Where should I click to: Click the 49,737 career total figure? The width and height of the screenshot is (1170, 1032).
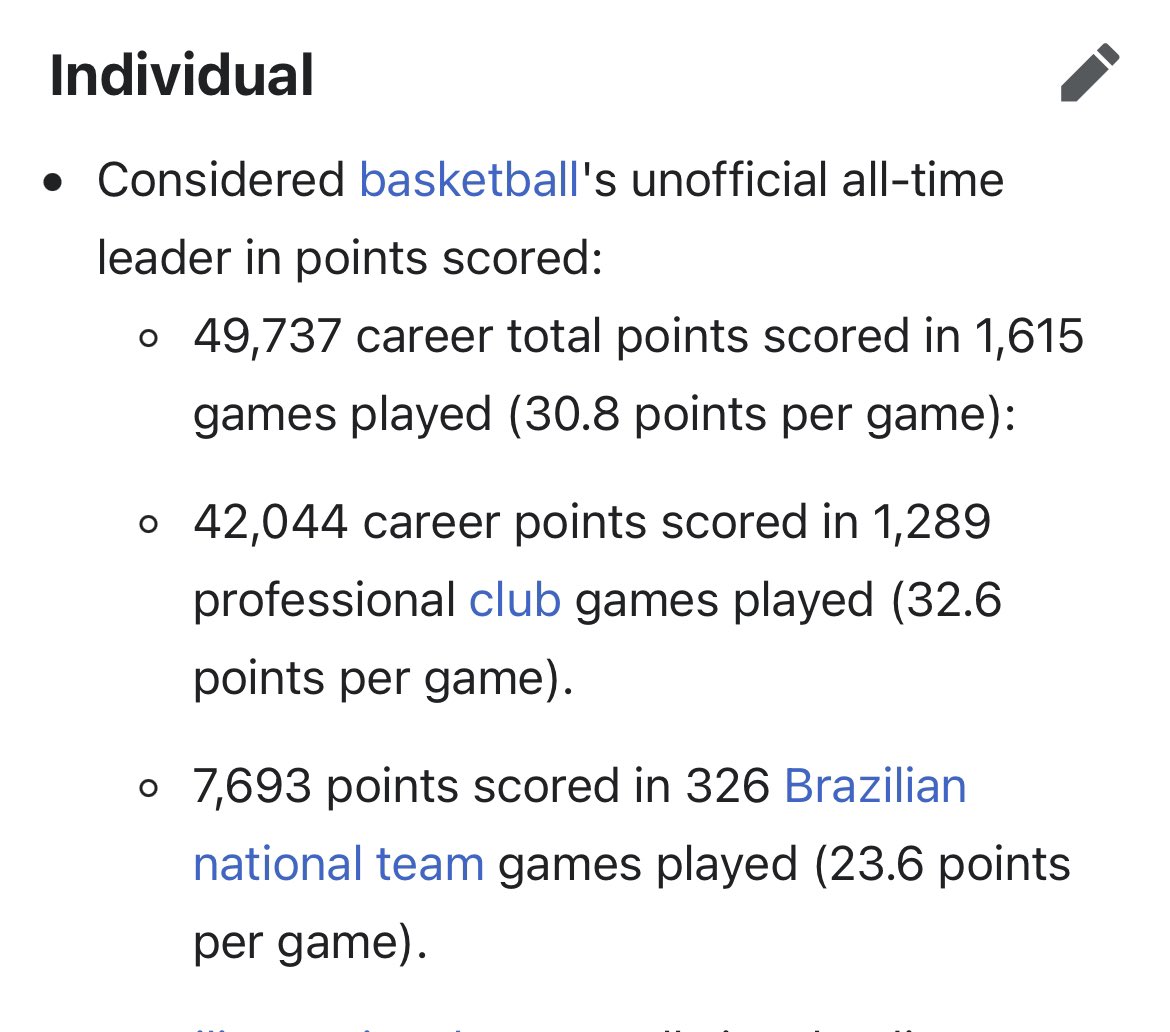(267, 336)
